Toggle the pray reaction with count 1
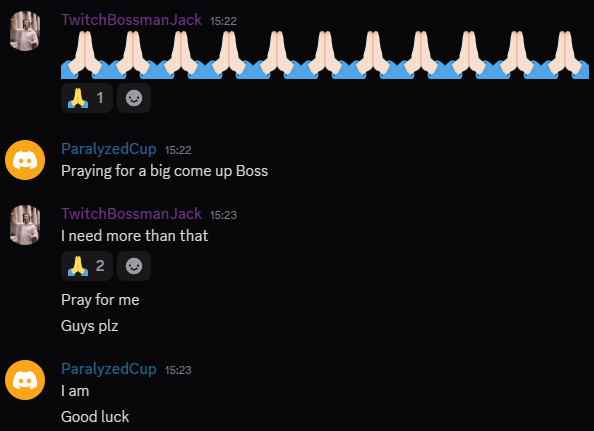 [87, 98]
